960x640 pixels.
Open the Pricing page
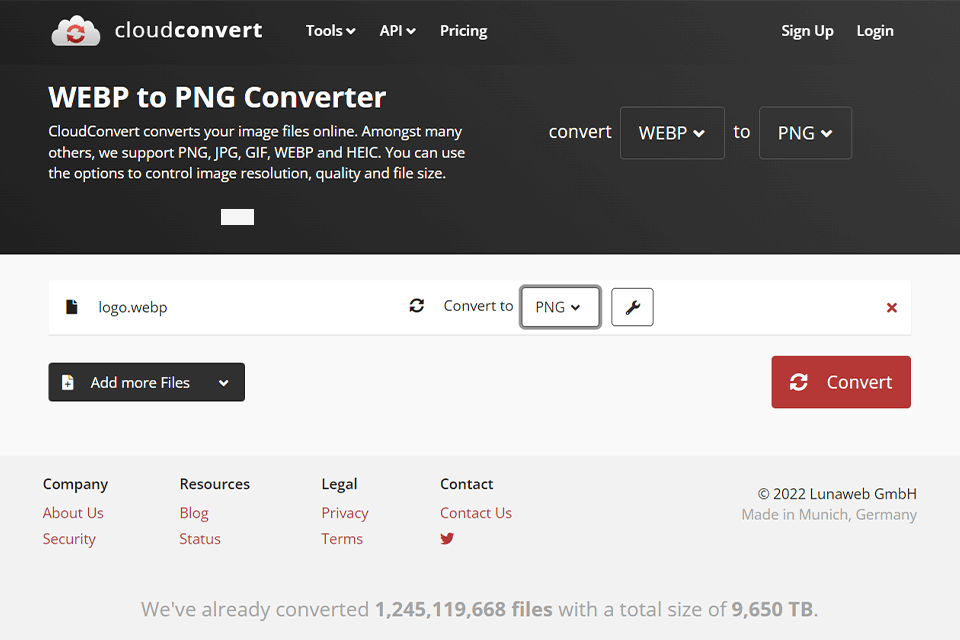(463, 31)
